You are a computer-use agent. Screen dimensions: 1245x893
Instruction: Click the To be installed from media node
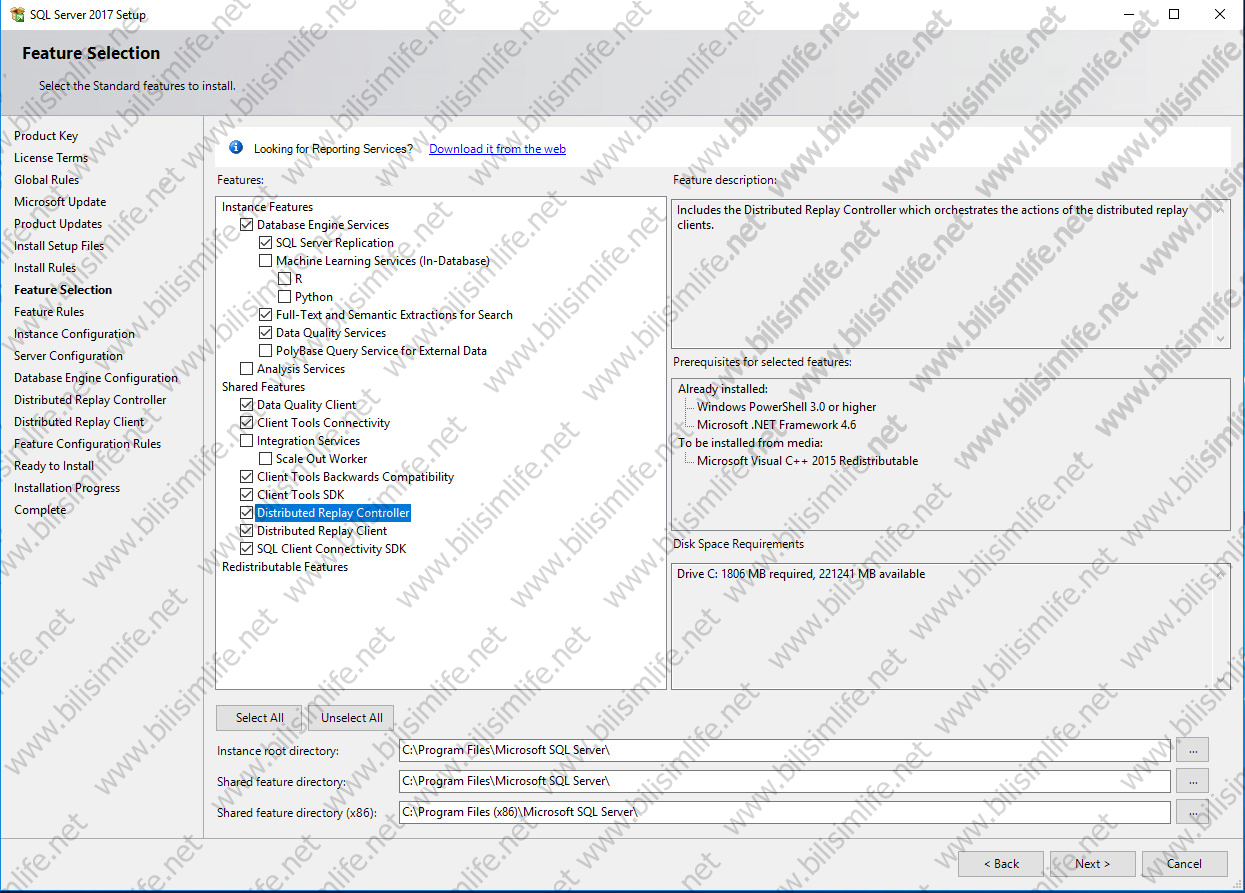[750, 443]
